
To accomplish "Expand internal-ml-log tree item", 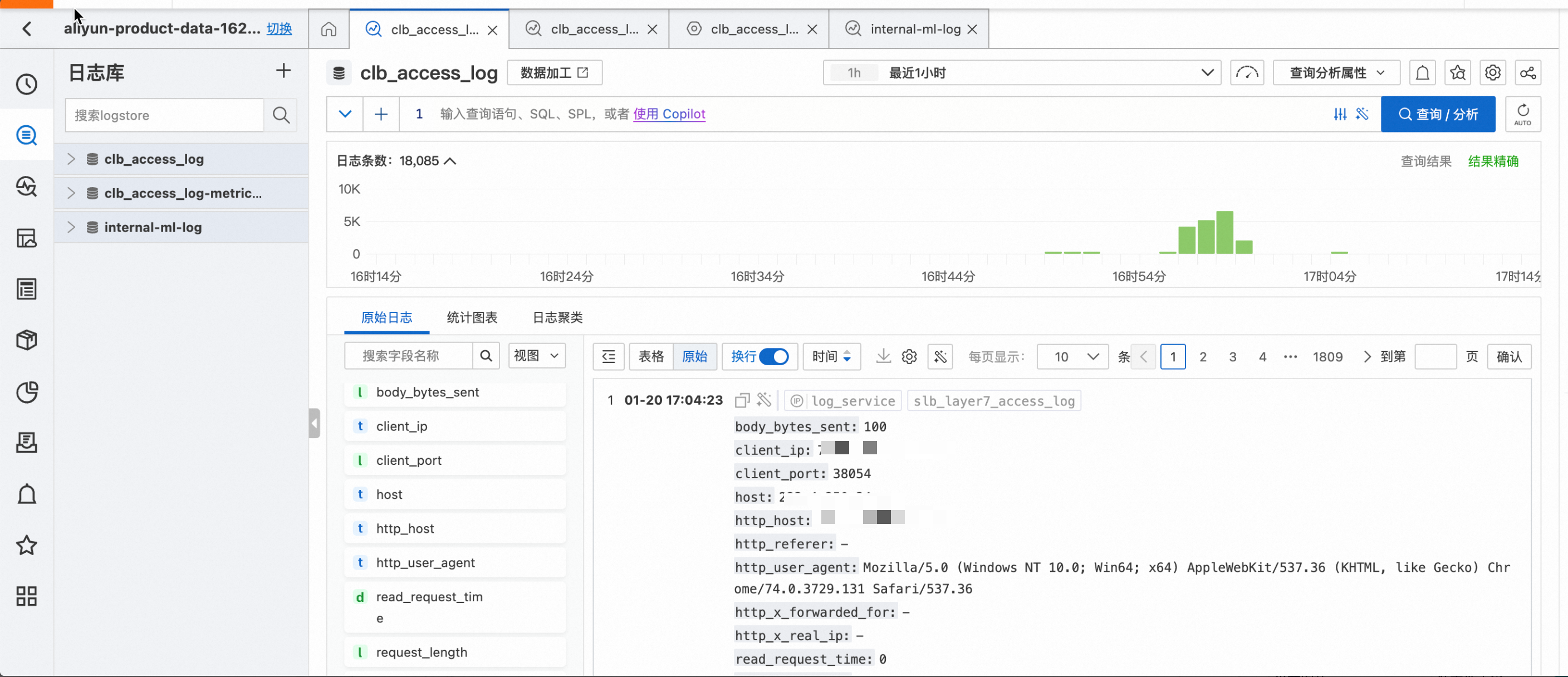I will pos(71,227).
